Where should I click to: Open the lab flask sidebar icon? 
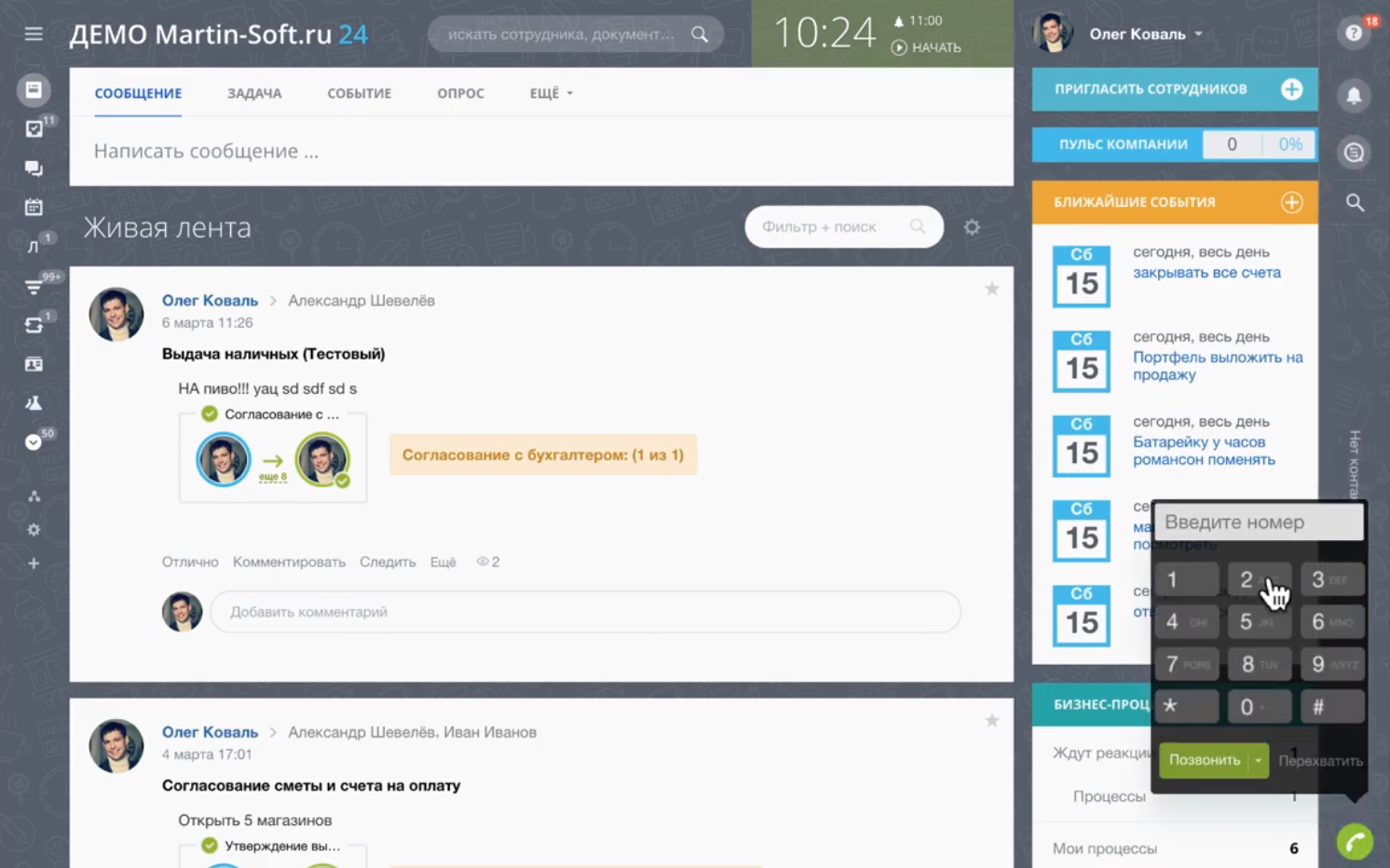[x=34, y=403]
